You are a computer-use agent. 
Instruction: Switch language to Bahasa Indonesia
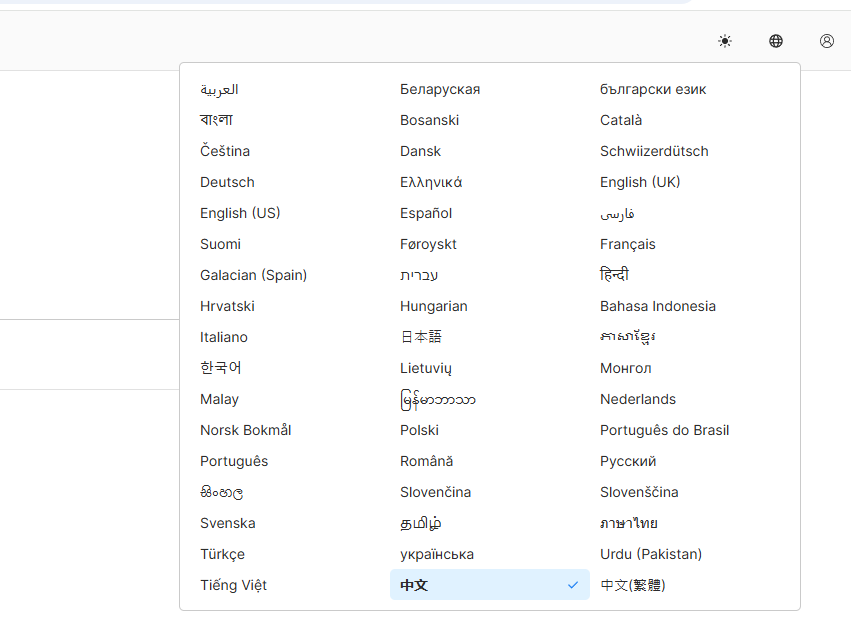pyautogui.click(x=658, y=306)
